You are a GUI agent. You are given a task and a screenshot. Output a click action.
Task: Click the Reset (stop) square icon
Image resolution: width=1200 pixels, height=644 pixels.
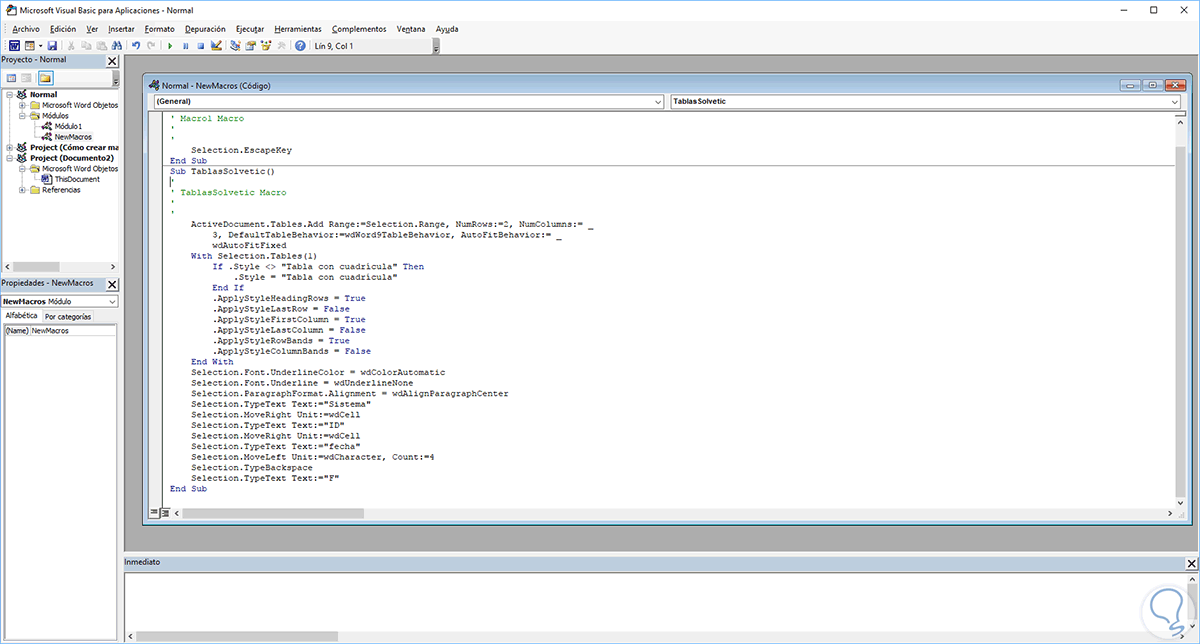tap(201, 46)
